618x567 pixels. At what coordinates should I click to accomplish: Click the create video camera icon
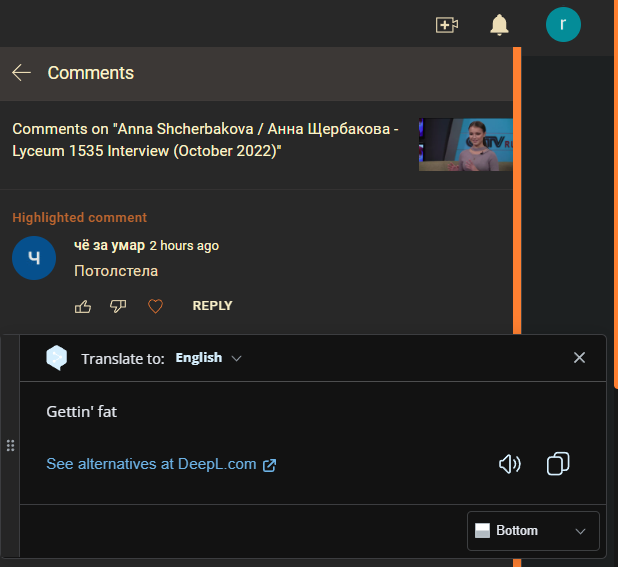pyautogui.click(x=447, y=25)
